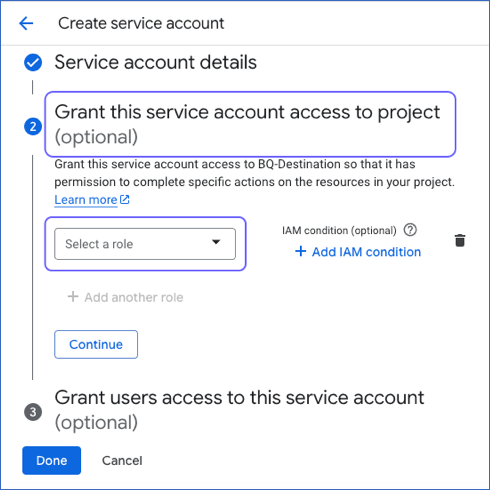Image resolution: width=490 pixels, height=490 pixels.
Task: Click the IAM condition (optional) label
Action: point(339,230)
